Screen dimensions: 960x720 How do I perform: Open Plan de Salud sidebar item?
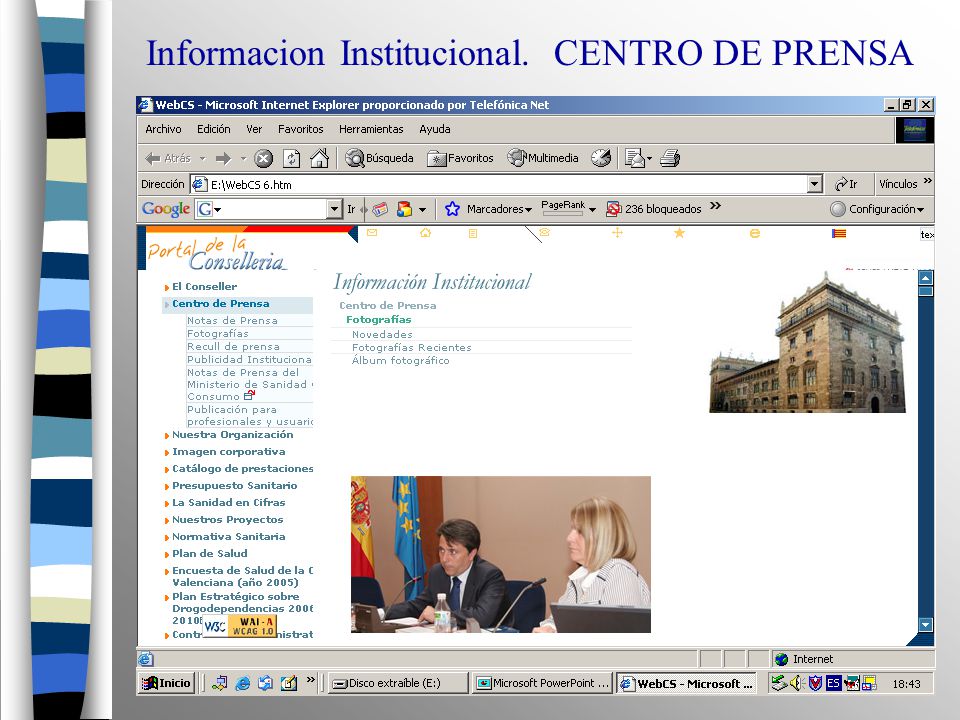pyautogui.click(x=209, y=553)
